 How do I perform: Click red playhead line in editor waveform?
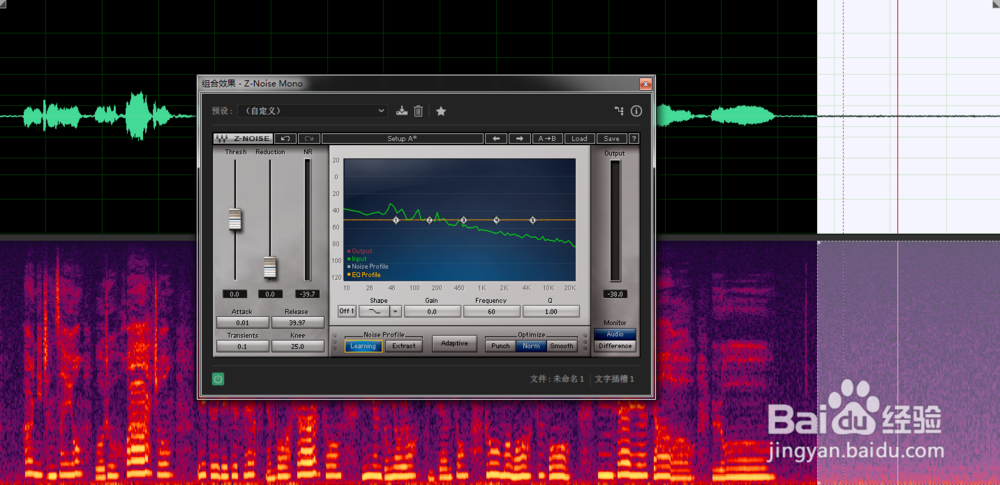coord(897,116)
